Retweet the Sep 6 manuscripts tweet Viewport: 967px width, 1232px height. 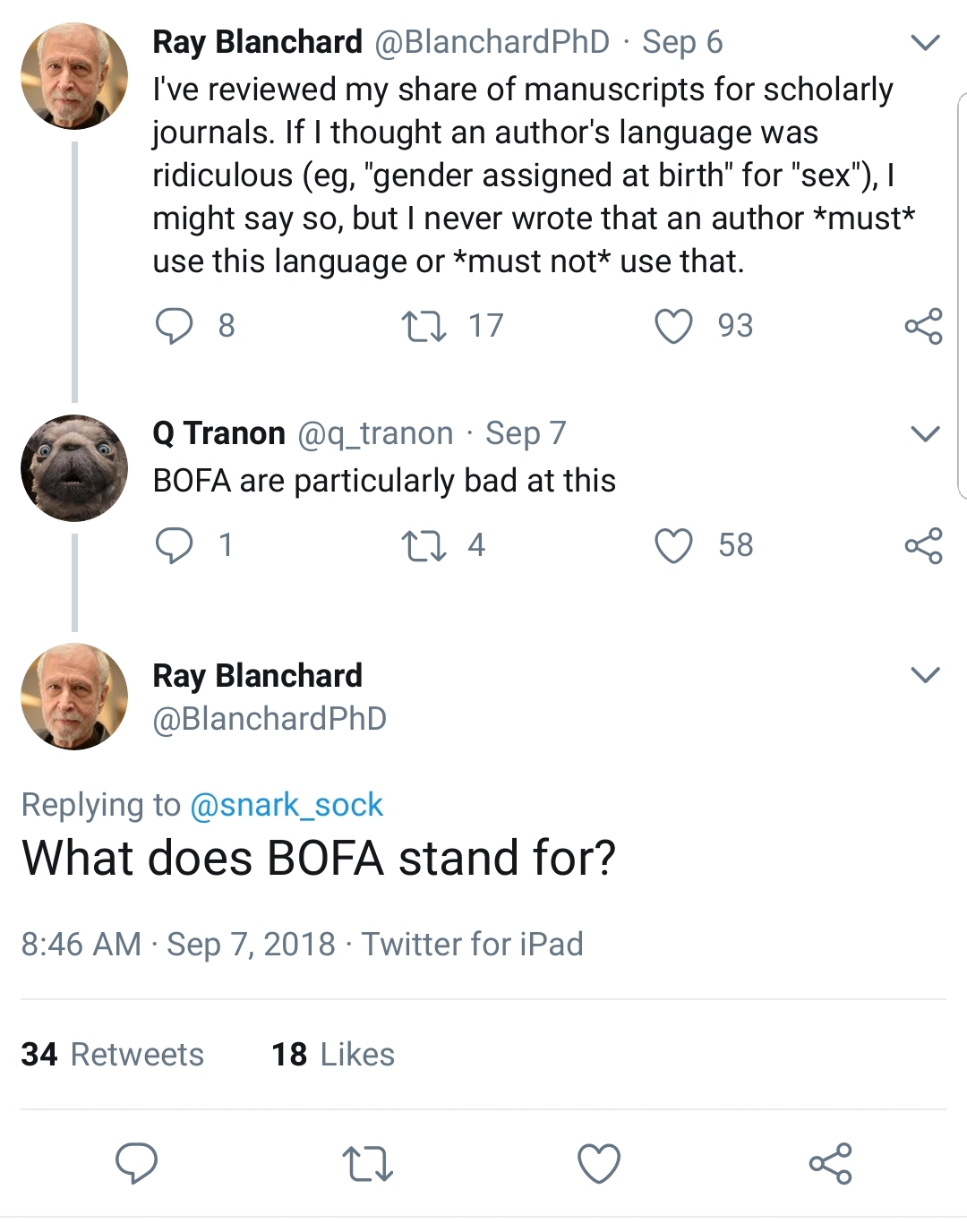(423, 326)
